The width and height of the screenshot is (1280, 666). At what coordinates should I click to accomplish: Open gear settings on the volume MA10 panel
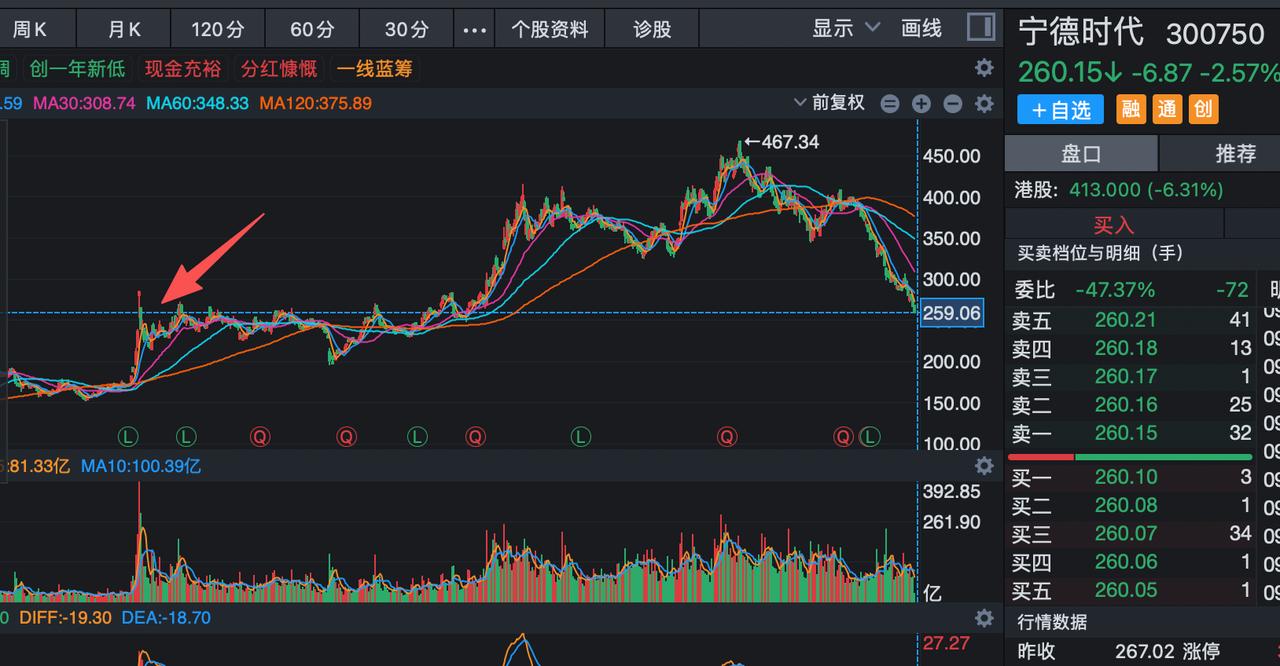coord(984,466)
